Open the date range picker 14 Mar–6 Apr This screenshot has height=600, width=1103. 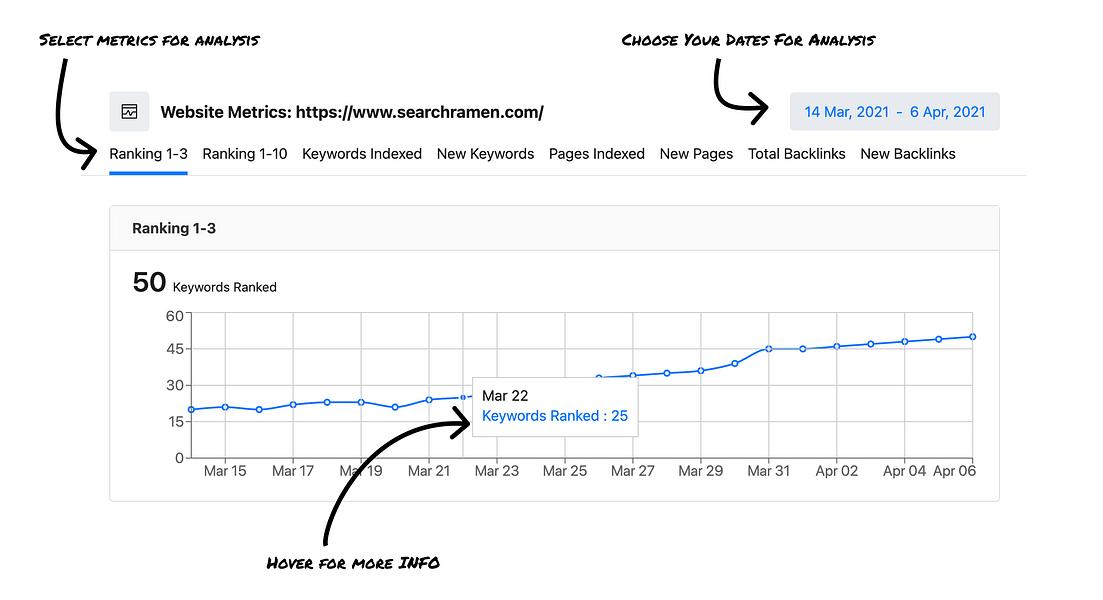(x=895, y=112)
